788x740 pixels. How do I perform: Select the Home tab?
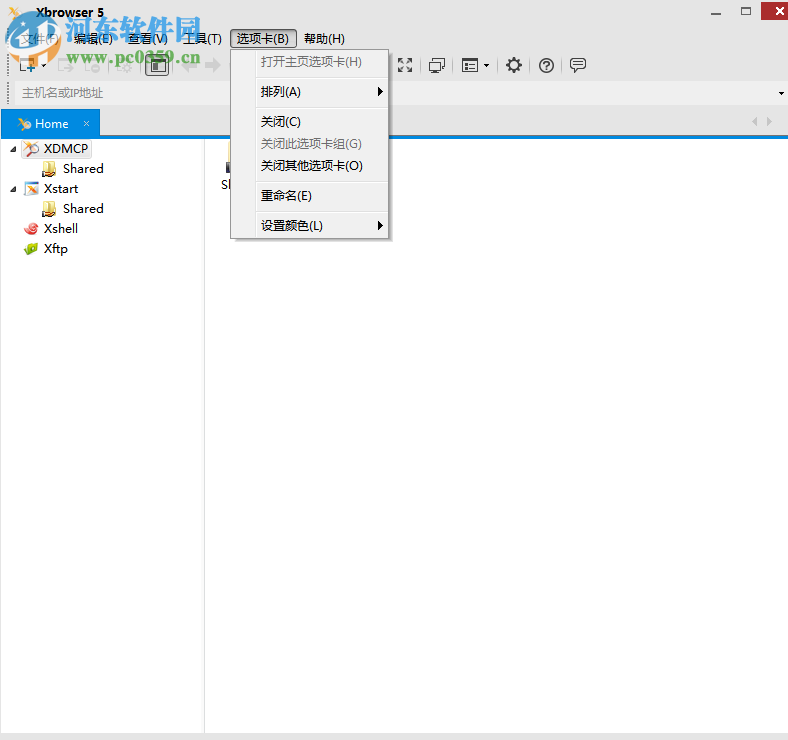click(50, 124)
